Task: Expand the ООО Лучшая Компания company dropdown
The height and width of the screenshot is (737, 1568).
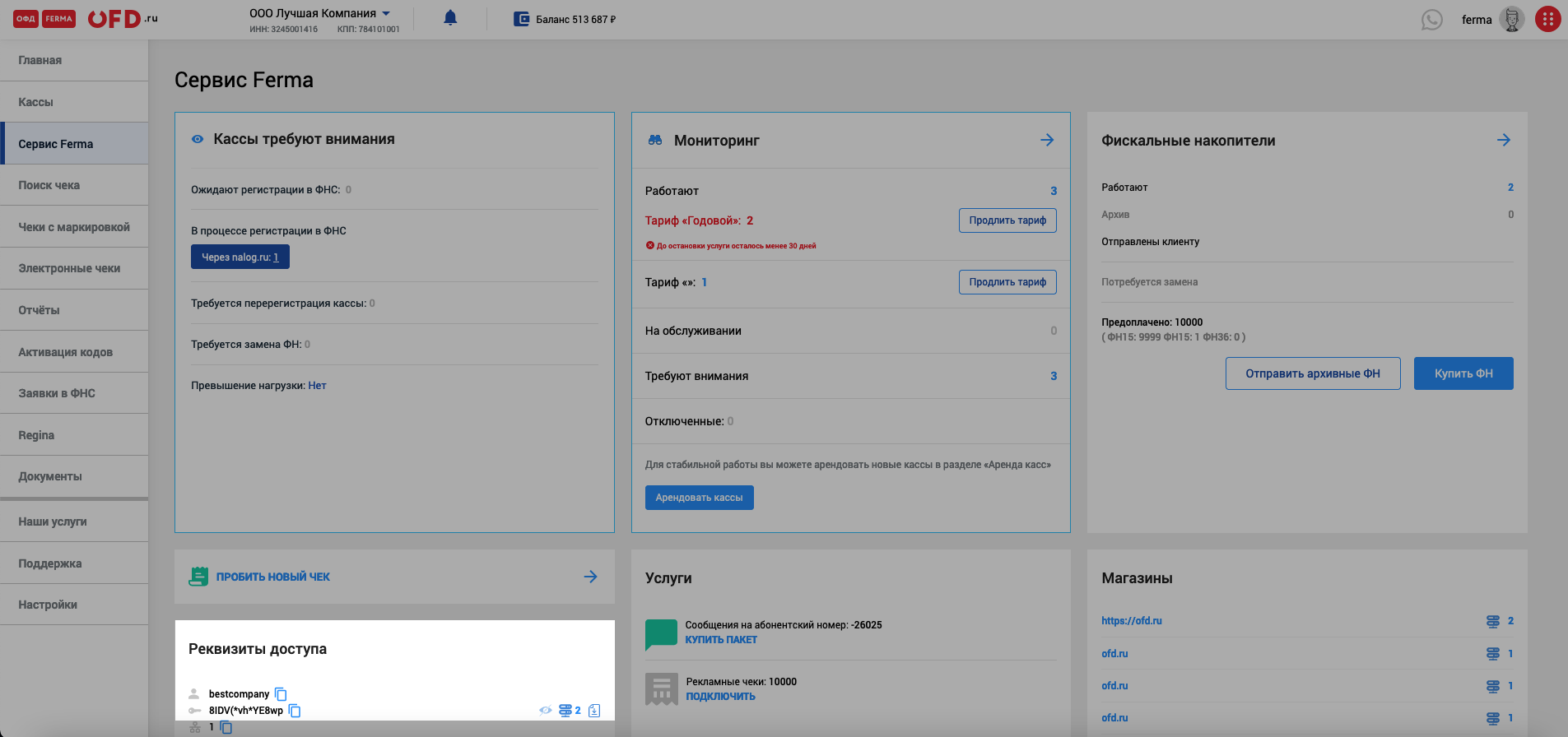Action: [386, 13]
